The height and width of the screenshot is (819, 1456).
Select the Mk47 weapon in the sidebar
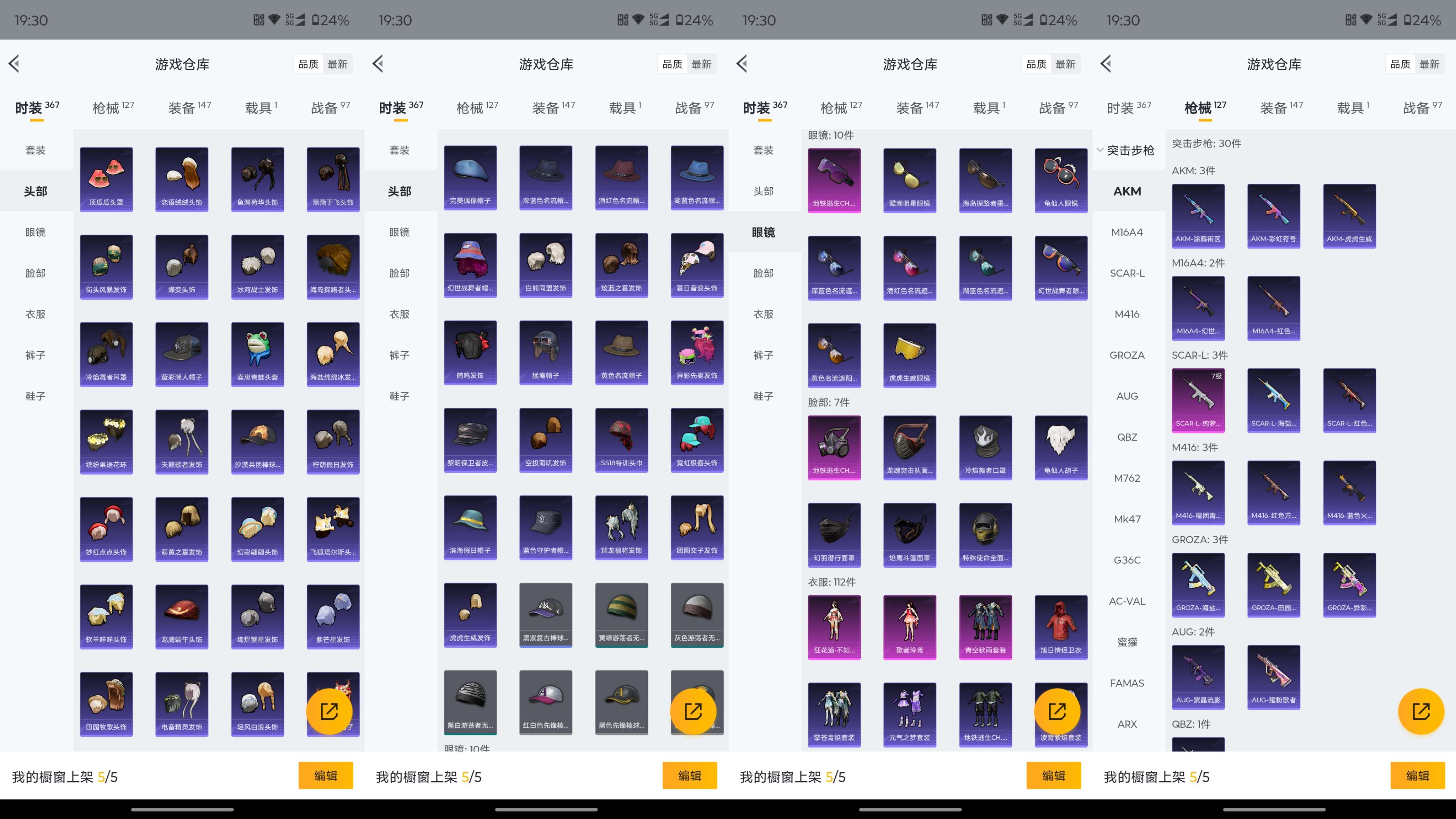click(x=1127, y=519)
